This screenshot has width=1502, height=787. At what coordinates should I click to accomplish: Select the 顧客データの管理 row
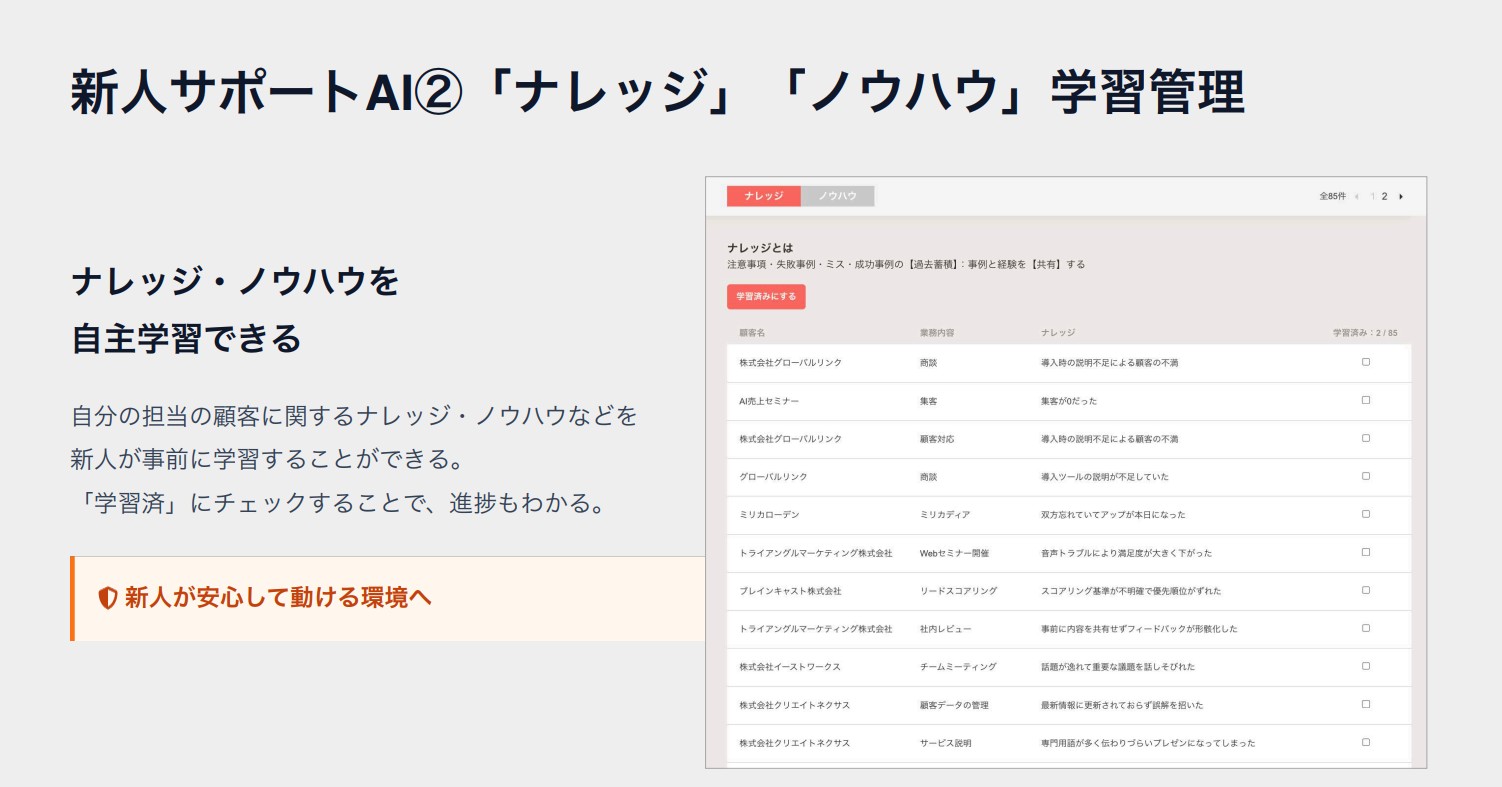click(954, 705)
